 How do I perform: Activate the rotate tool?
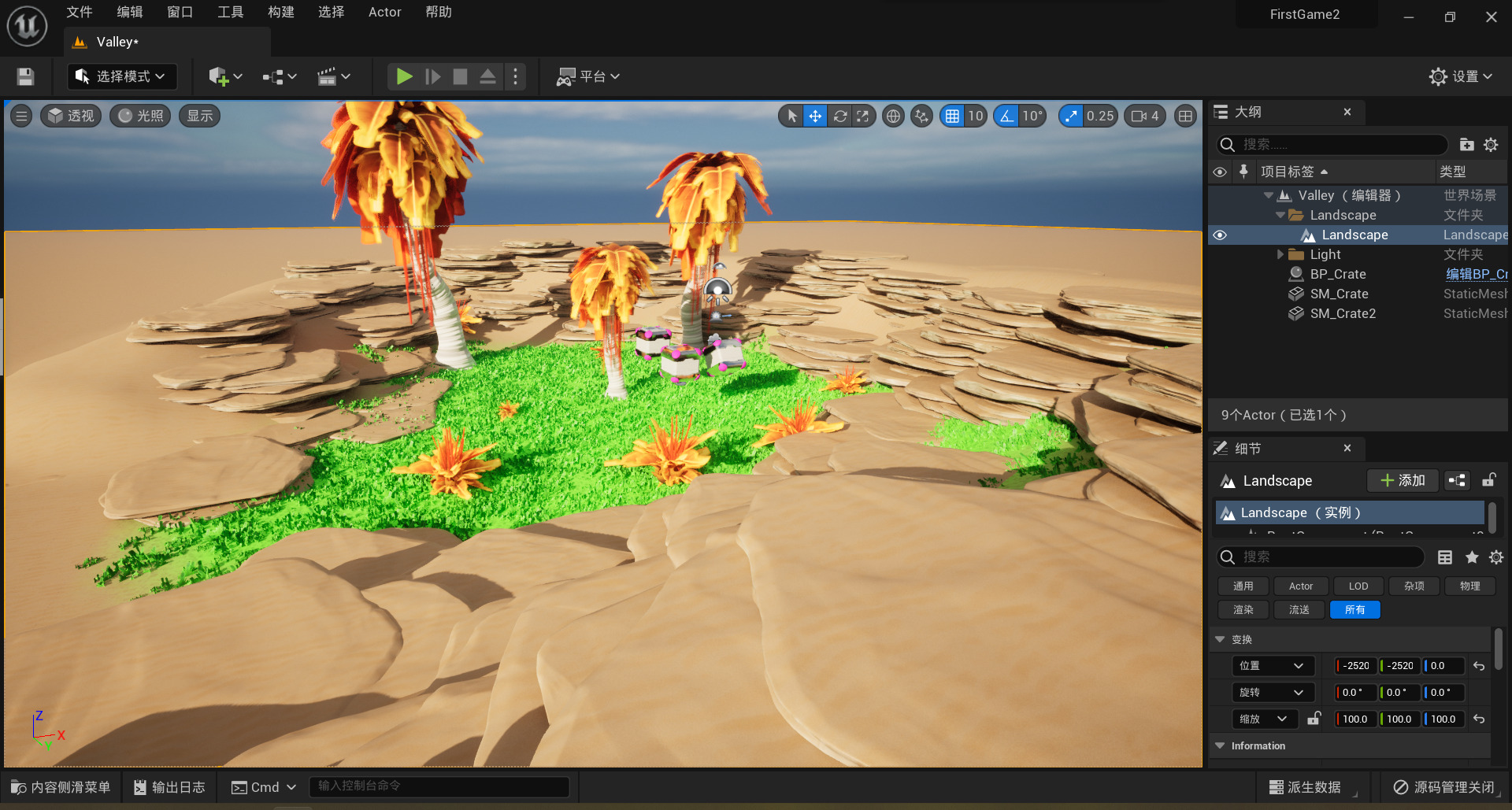pos(840,117)
